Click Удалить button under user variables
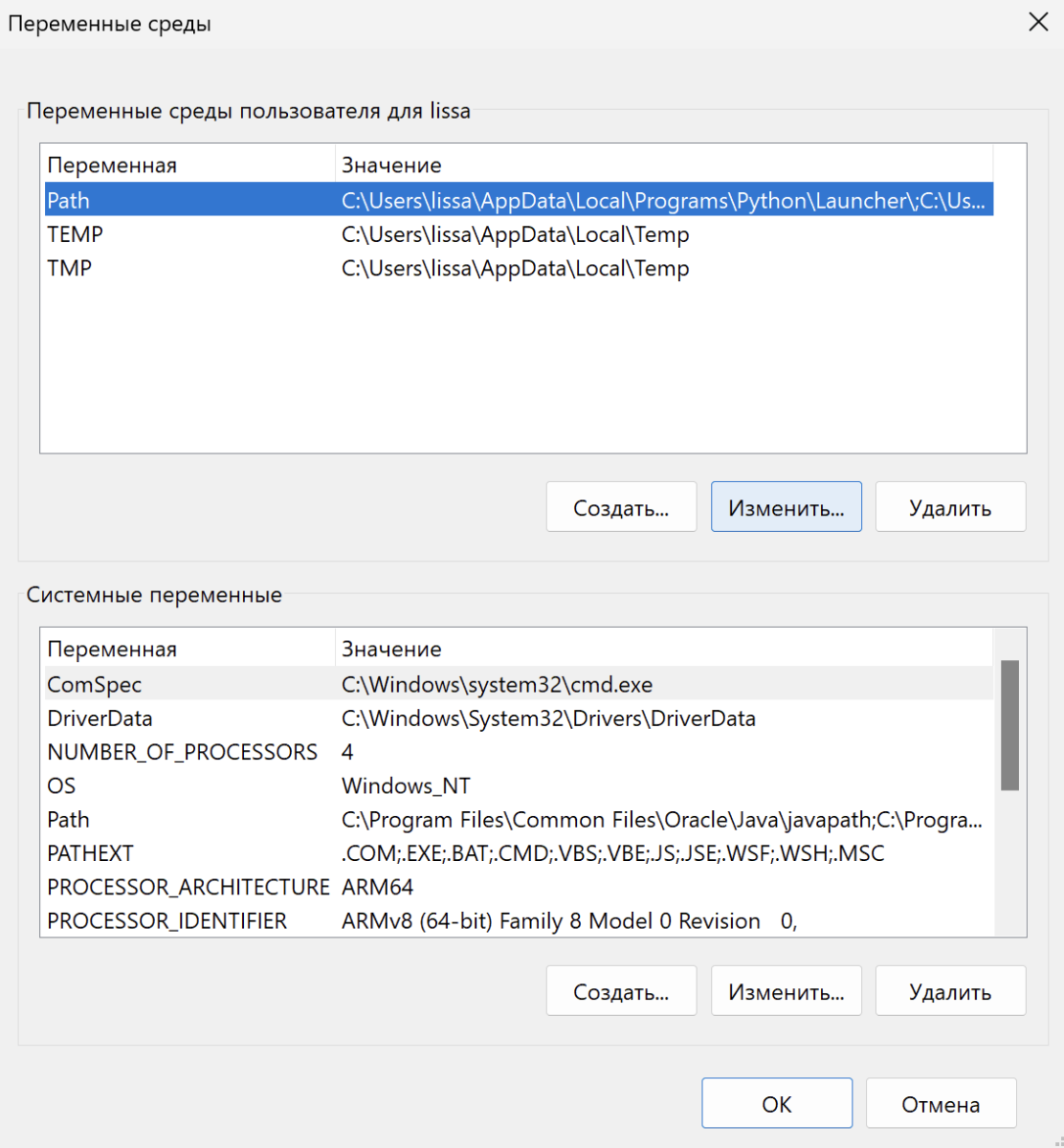The width and height of the screenshot is (1064, 1148). coord(949,507)
